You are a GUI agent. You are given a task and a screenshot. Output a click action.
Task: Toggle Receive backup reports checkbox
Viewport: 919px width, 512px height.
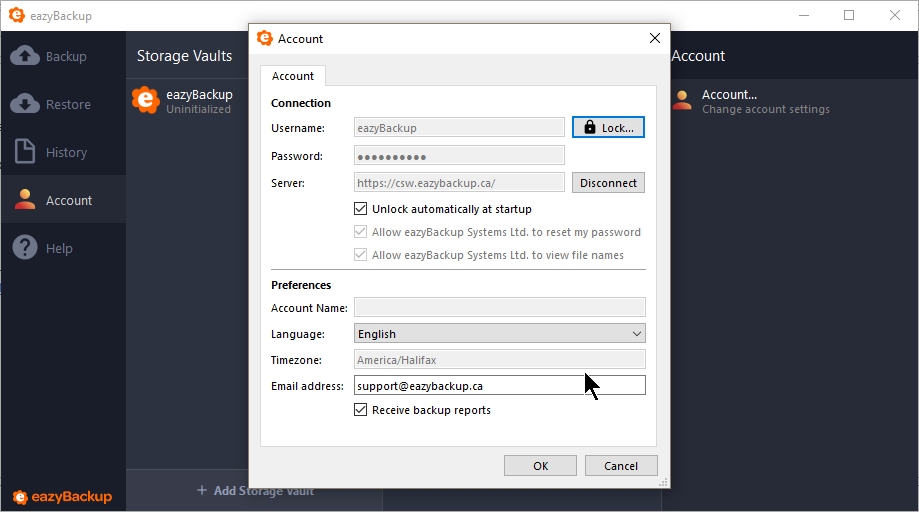tap(360, 409)
